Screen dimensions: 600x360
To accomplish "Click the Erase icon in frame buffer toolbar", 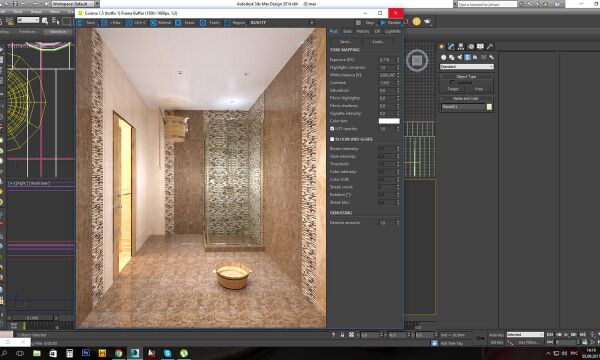I will pyautogui.click(x=178, y=23).
